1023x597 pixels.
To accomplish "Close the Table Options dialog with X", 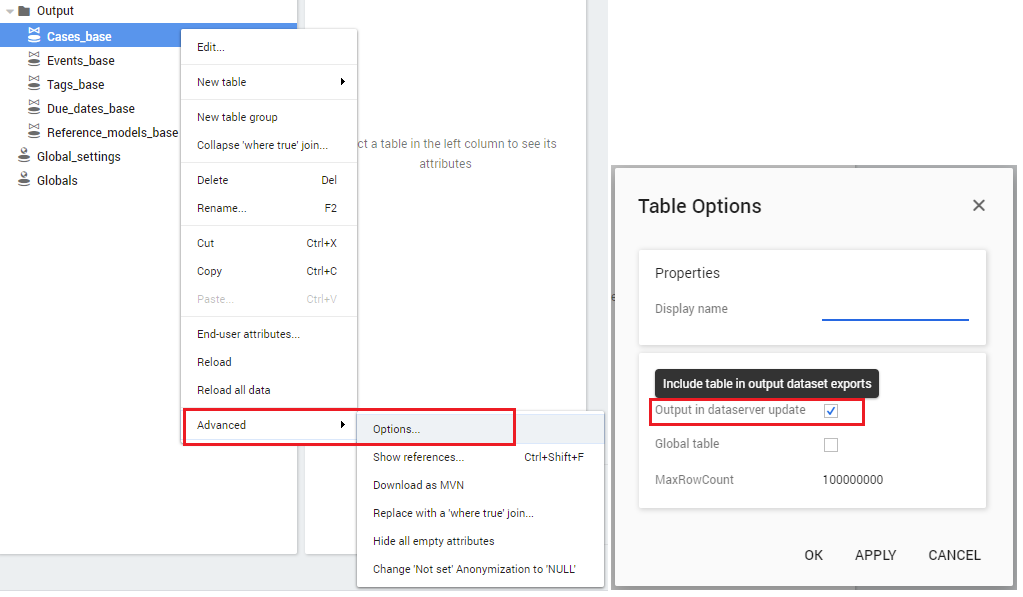I will (979, 205).
